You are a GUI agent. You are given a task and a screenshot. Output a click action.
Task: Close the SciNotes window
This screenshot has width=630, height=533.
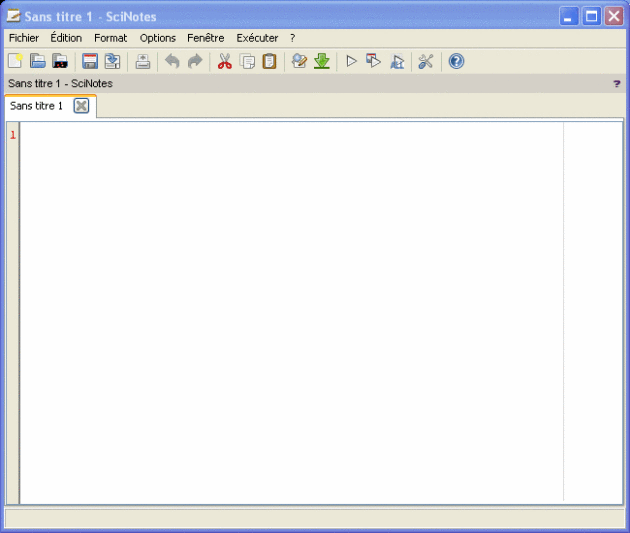click(x=614, y=16)
